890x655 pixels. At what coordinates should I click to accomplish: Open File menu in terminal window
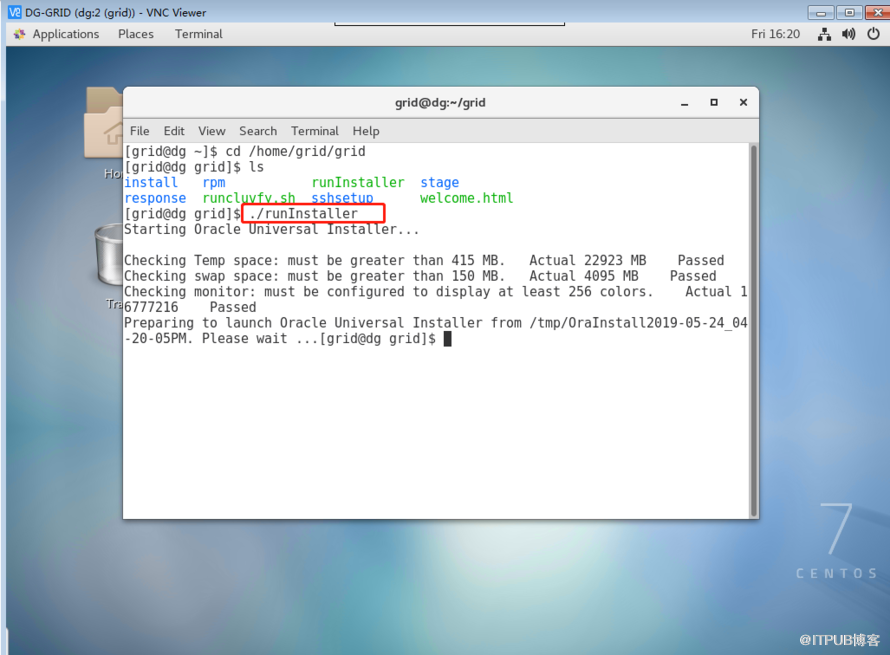pos(140,131)
